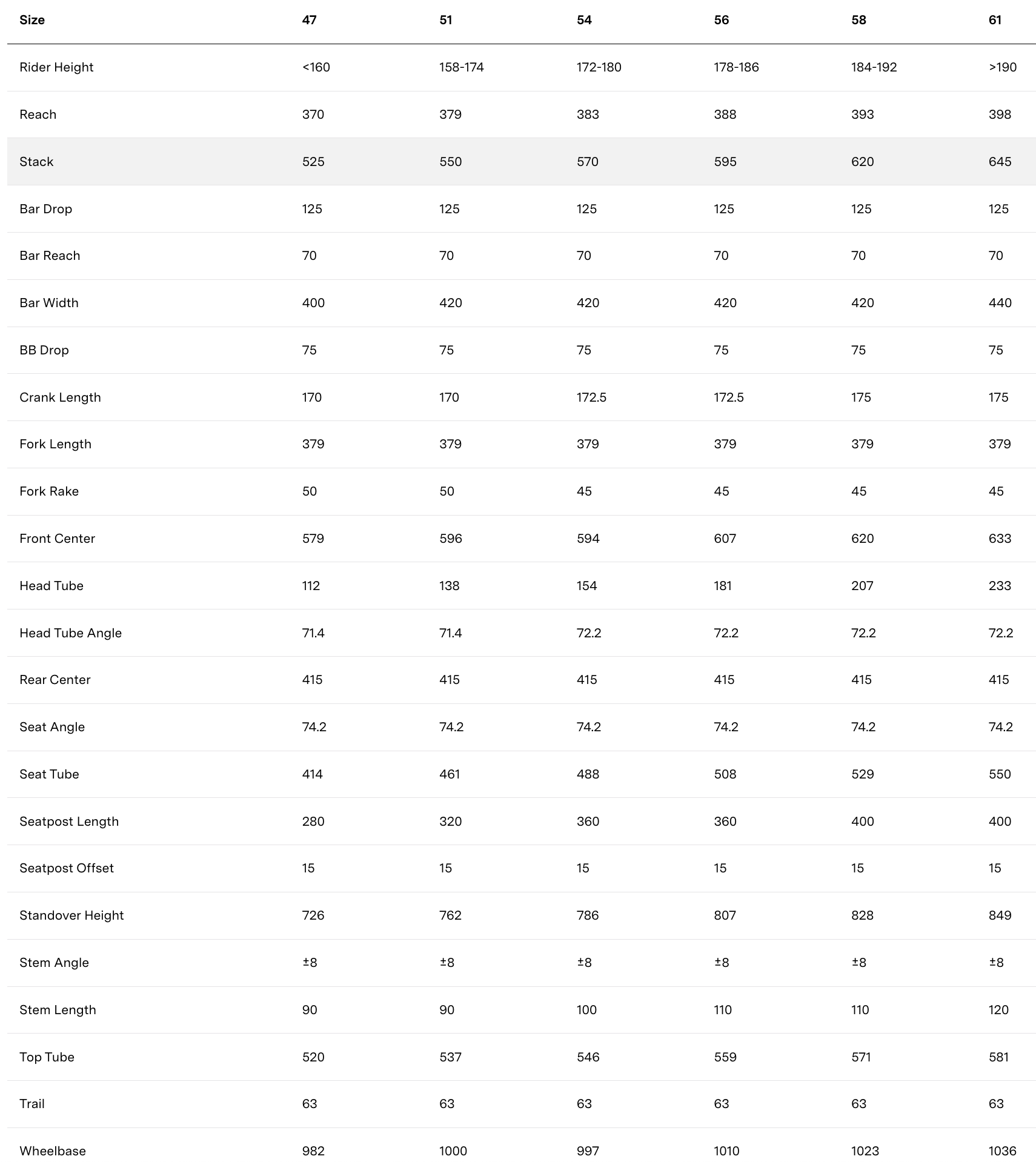The width and height of the screenshot is (1036, 1162).
Task: Click the Standover Height row label
Action: coord(71,915)
